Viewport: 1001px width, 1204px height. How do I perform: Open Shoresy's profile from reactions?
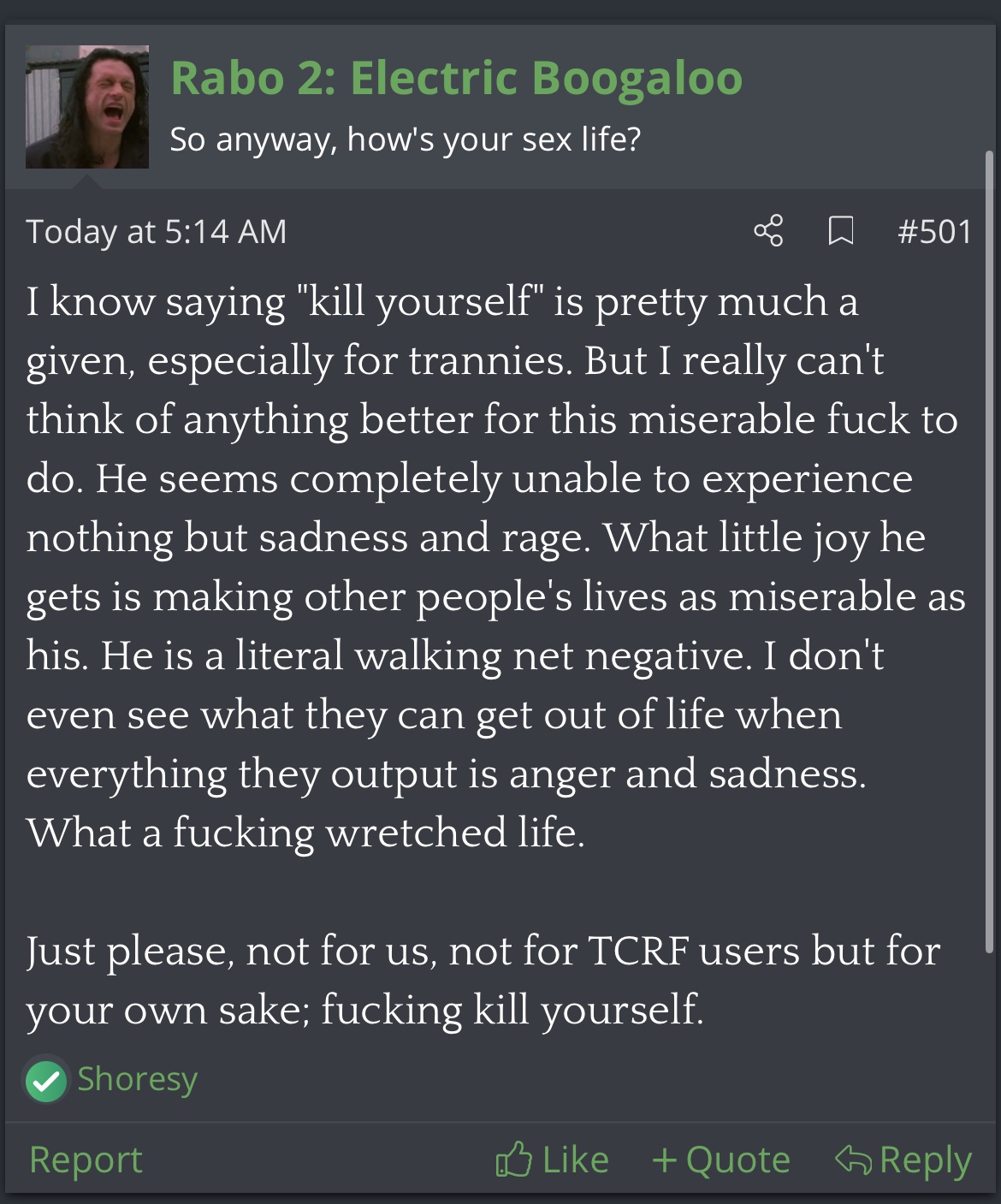(x=137, y=1079)
